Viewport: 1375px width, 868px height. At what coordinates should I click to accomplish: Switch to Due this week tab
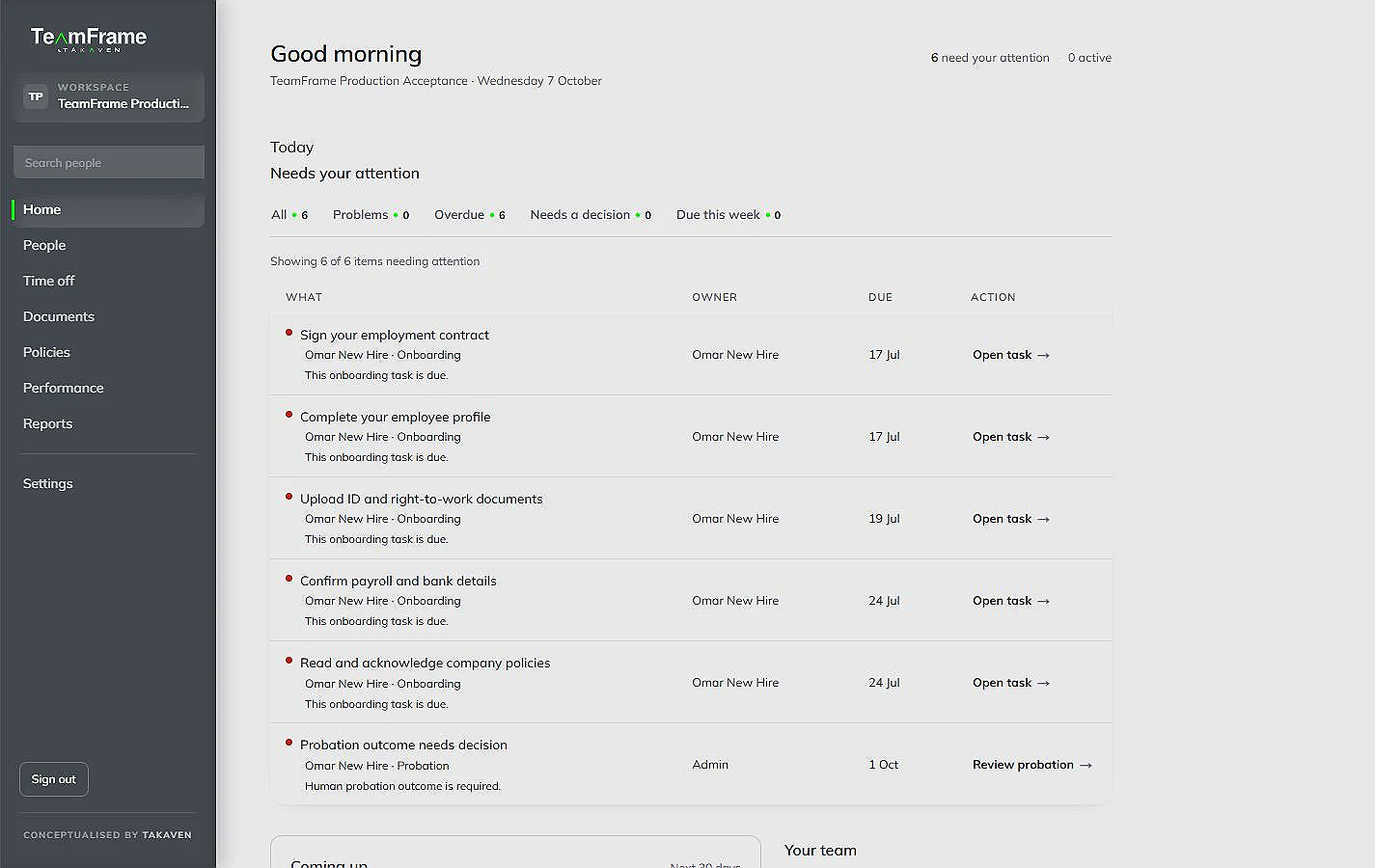(729, 215)
